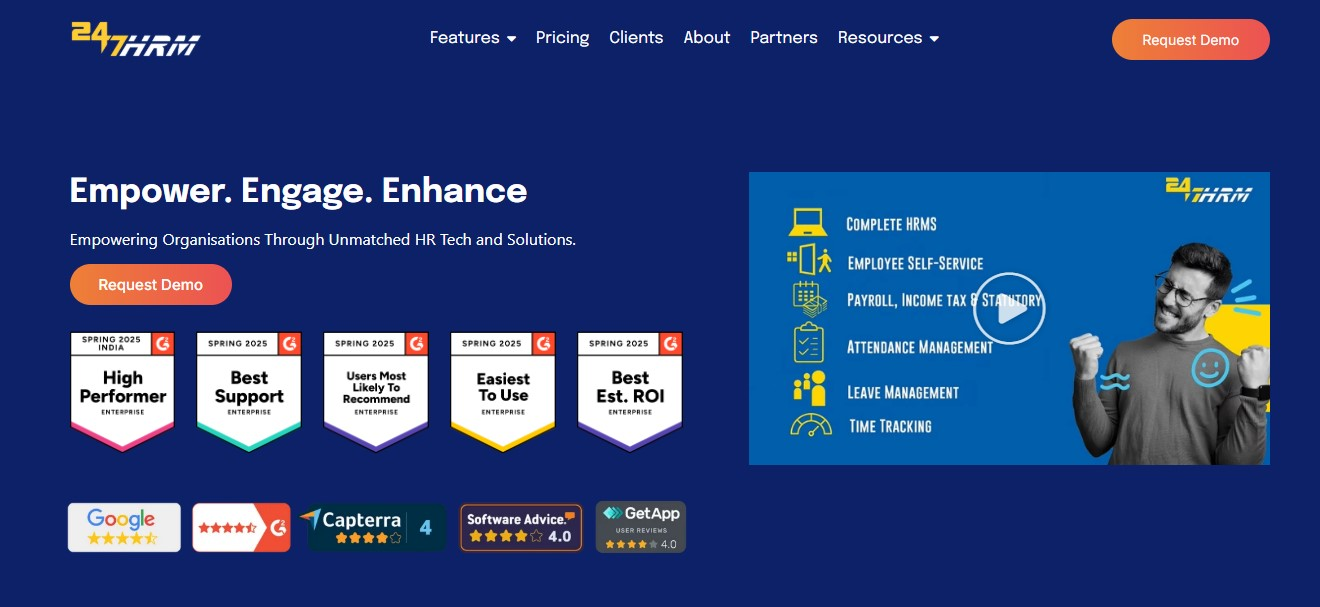The height and width of the screenshot is (607, 1320).
Task: Click the 247HRM logo in the header
Action: 135,38
